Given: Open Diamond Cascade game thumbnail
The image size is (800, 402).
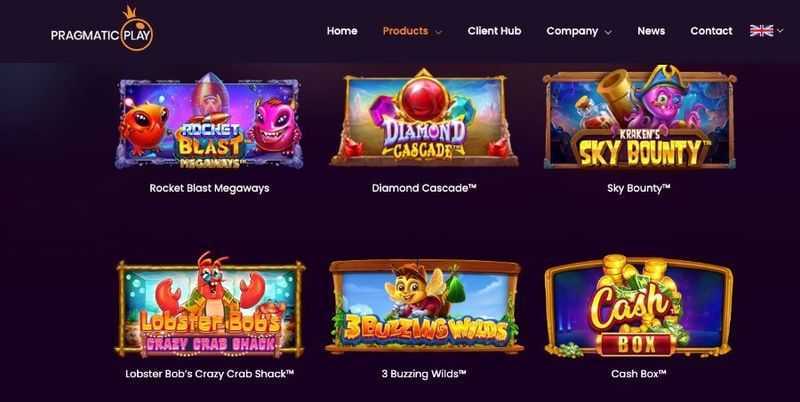Looking at the screenshot, I should [423, 118].
